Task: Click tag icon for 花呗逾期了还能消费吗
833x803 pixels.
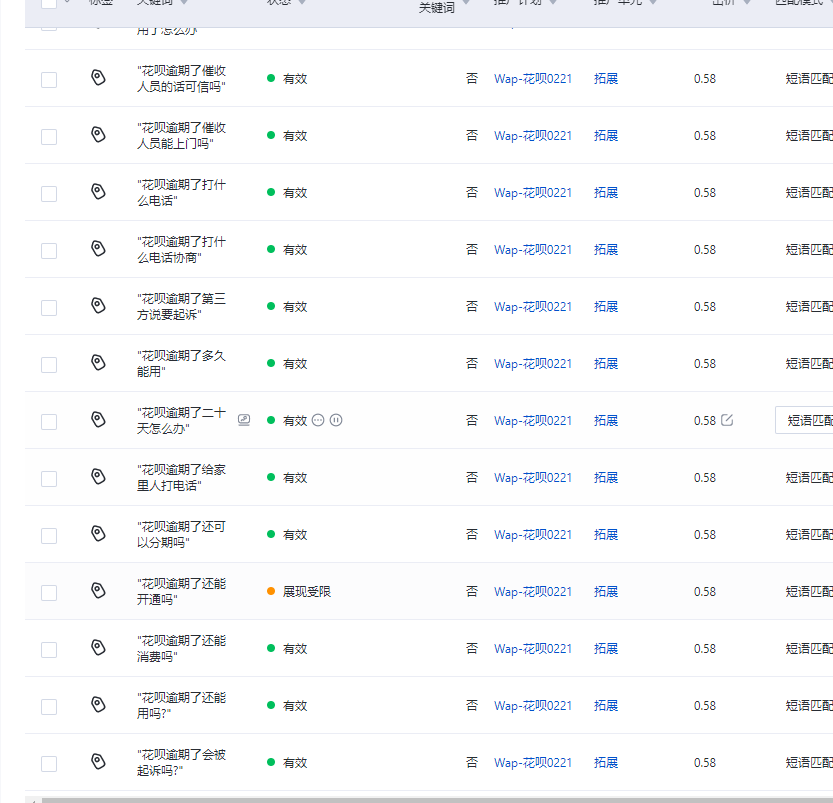Action: (98, 647)
